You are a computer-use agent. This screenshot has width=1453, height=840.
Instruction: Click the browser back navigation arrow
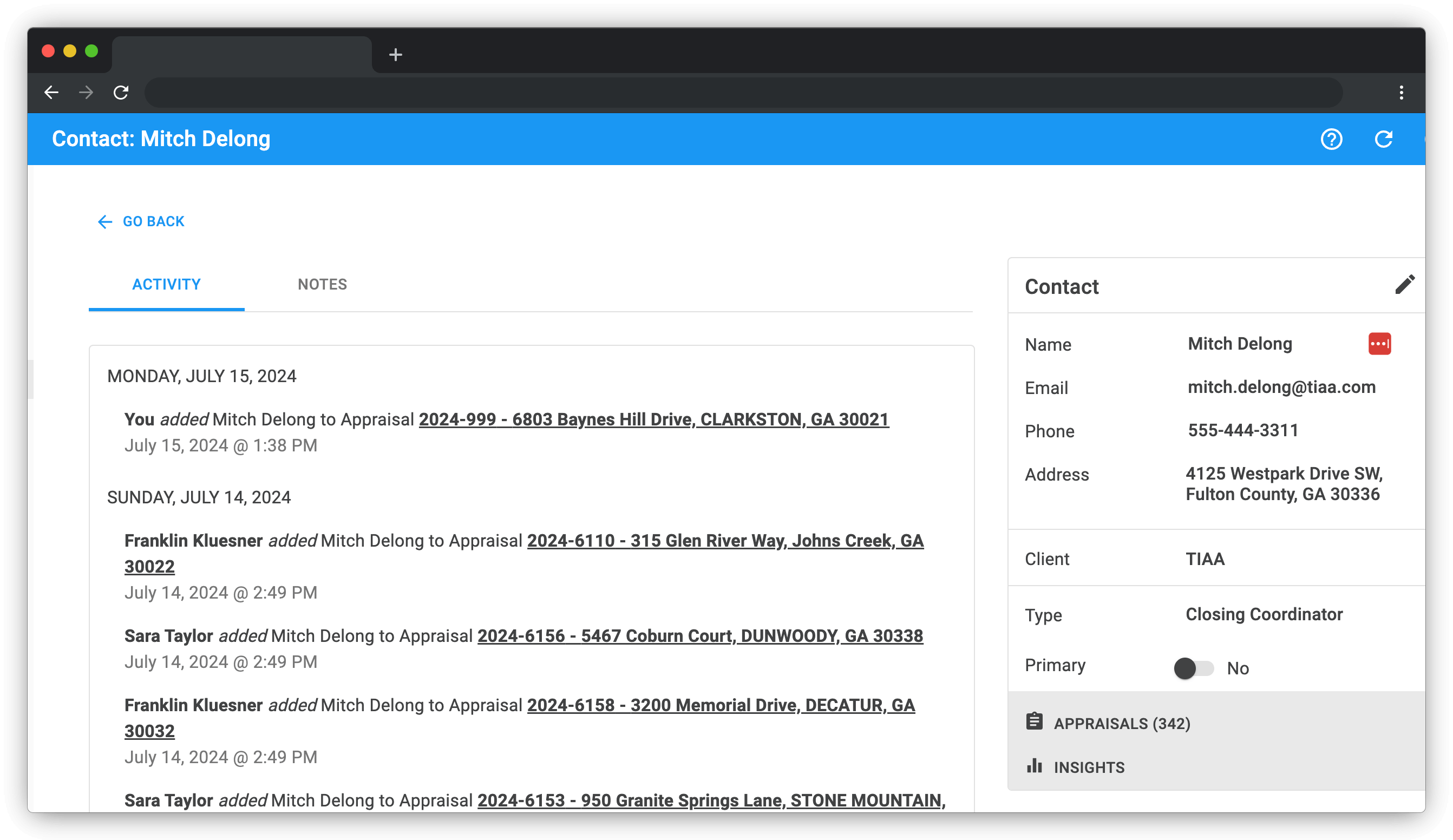click(51, 92)
